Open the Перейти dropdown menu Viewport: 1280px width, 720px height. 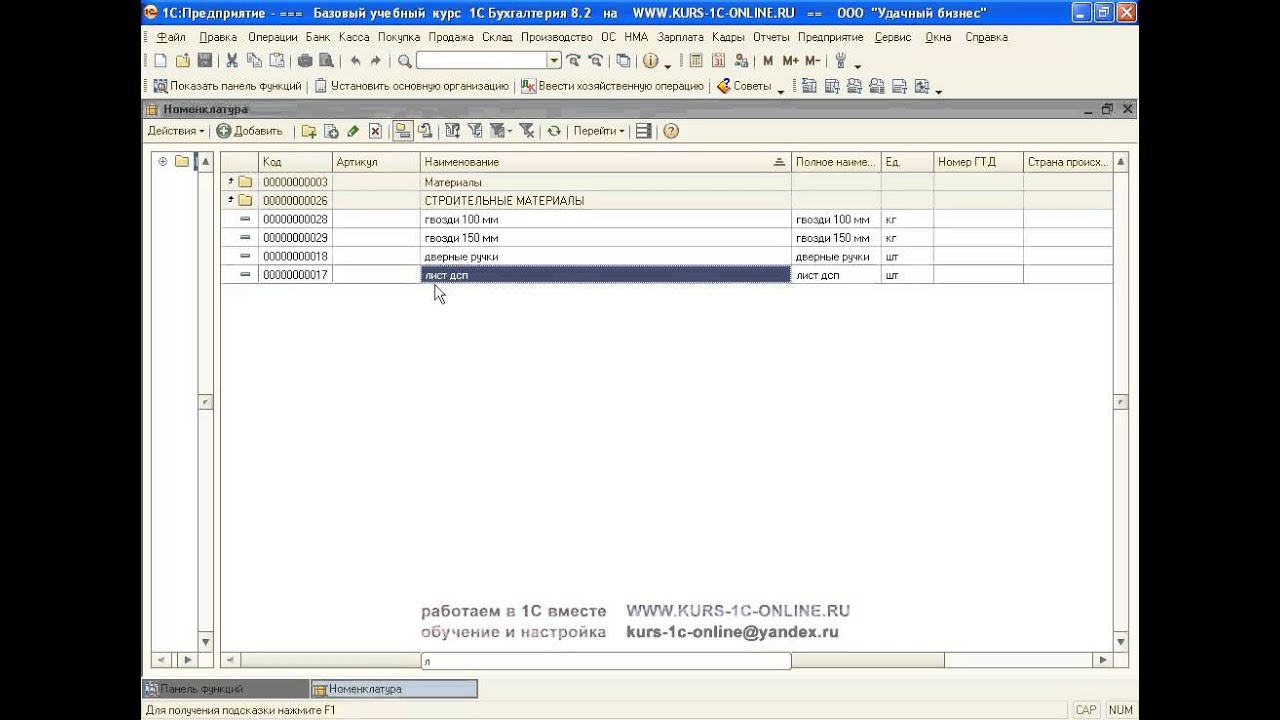598,131
